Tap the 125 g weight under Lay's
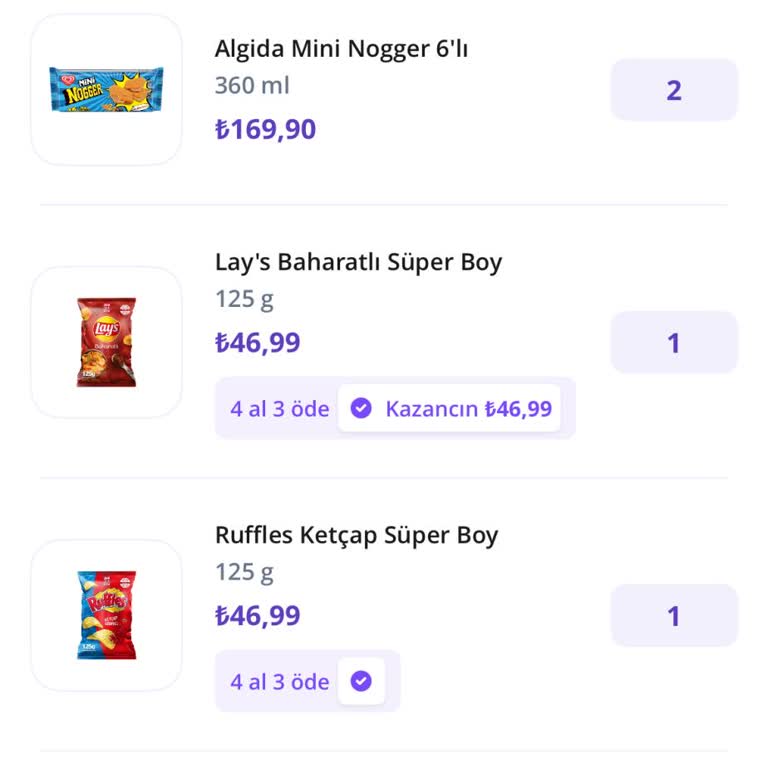The height and width of the screenshot is (768, 768). pyautogui.click(x=244, y=299)
